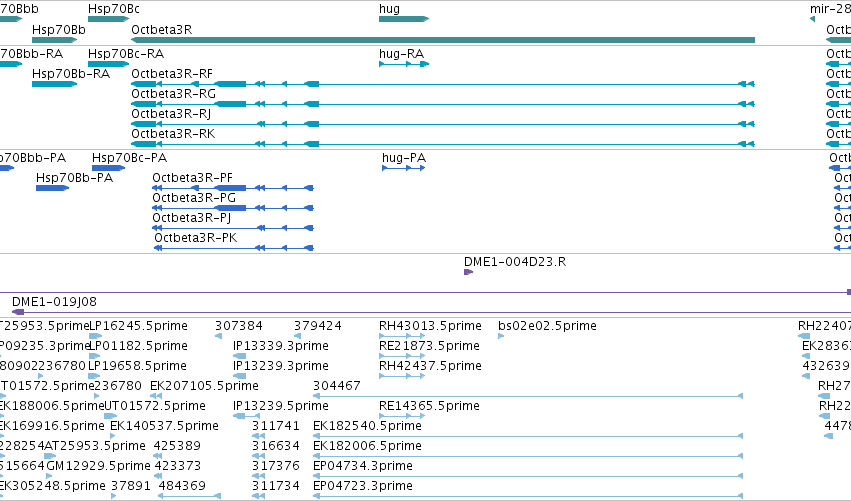Image resolution: width=851 pixels, height=501 pixels.
Task: Click the 311734 EST label
Action: click(275, 486)
